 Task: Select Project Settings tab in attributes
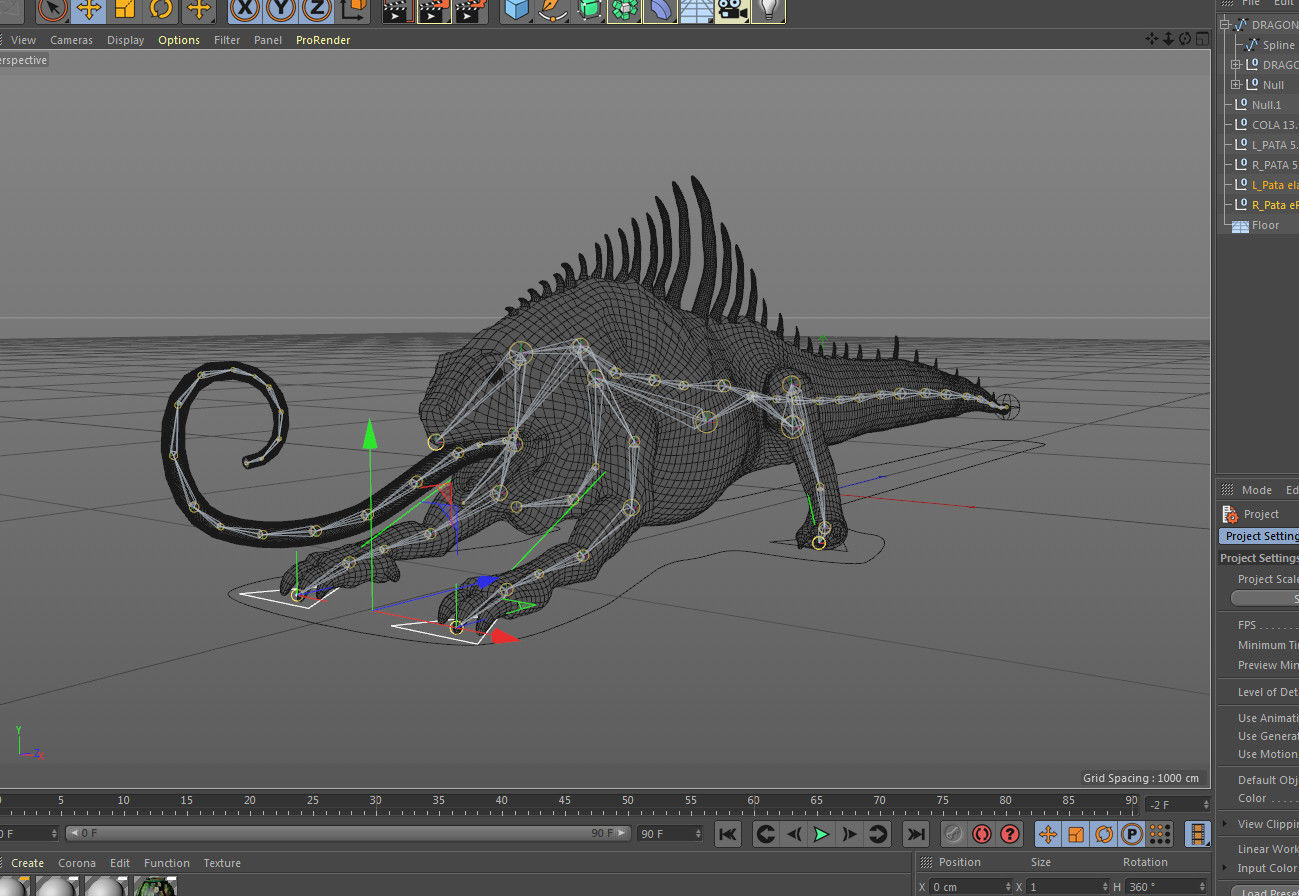click(x=1260, y=536)
